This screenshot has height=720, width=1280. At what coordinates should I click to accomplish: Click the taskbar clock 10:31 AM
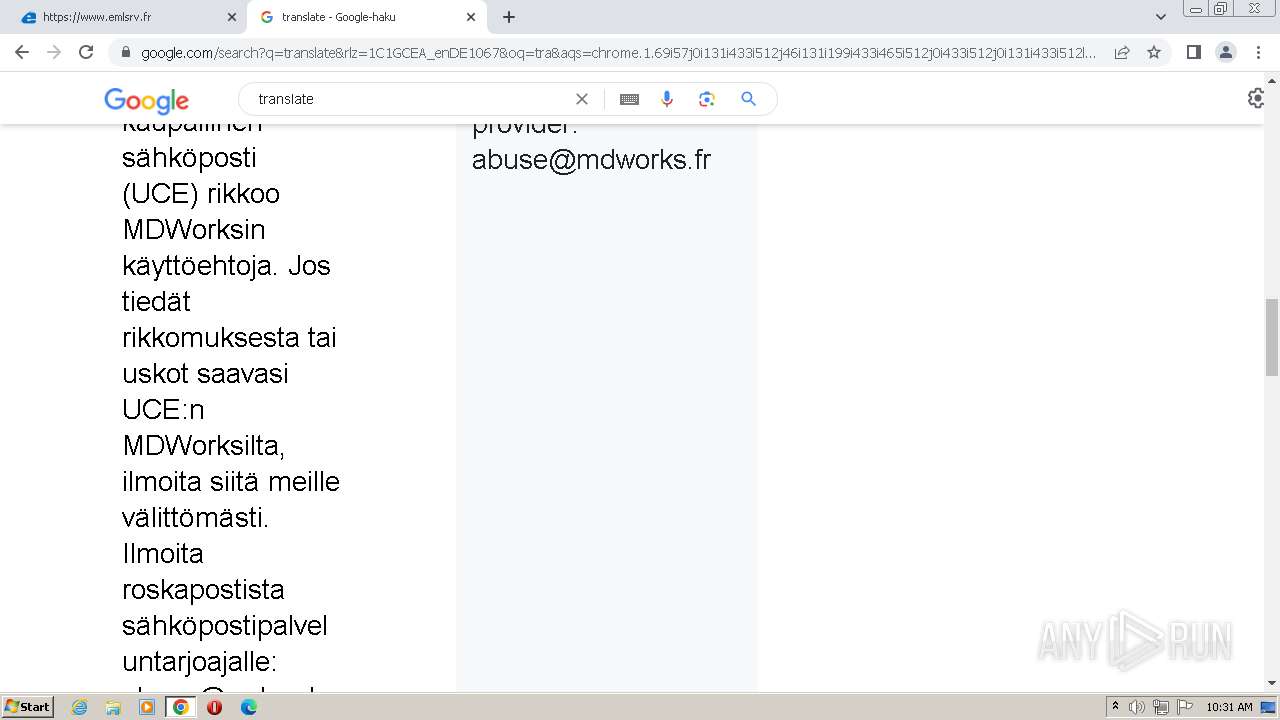(1229, 707)
